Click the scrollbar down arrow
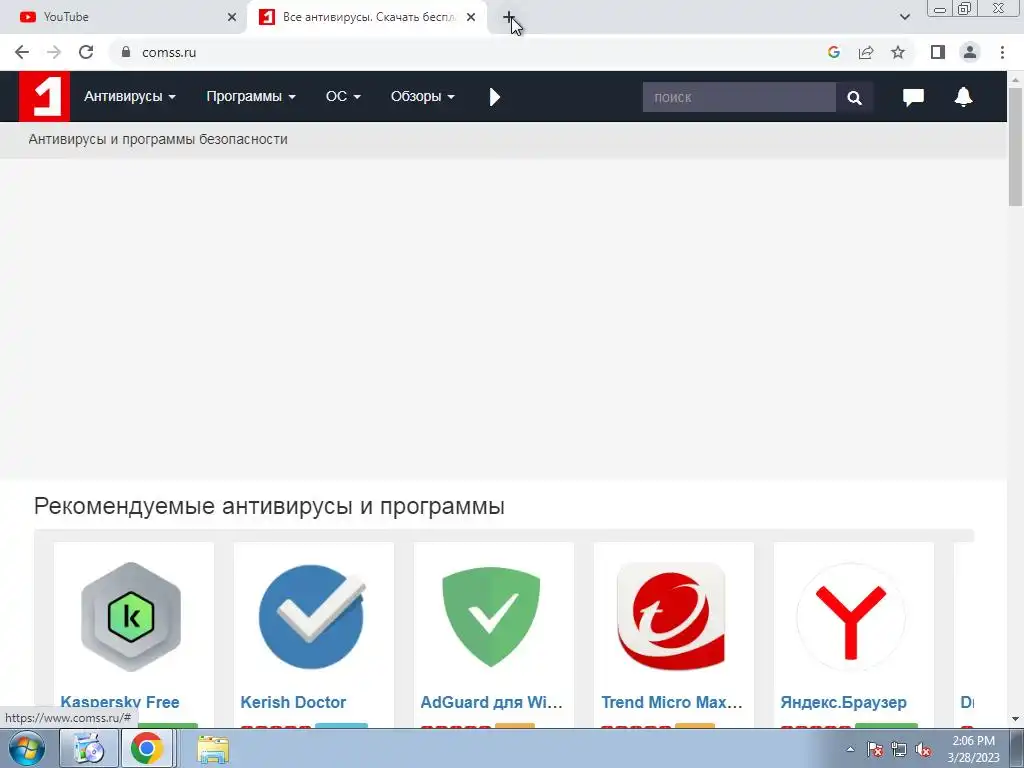1024x768 pixels. coord(1016,719)
